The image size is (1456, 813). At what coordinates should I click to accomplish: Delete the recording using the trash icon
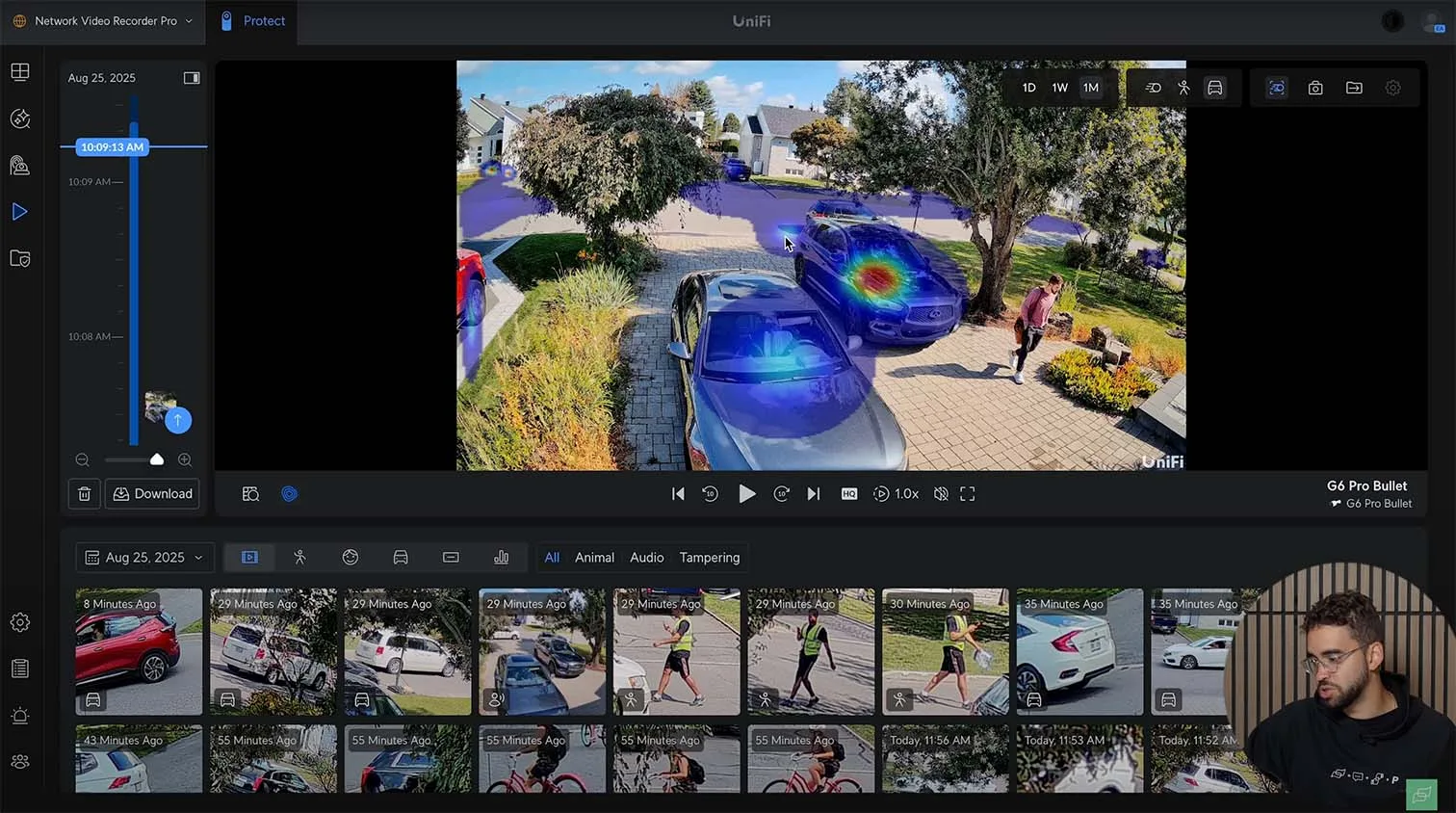85,494
